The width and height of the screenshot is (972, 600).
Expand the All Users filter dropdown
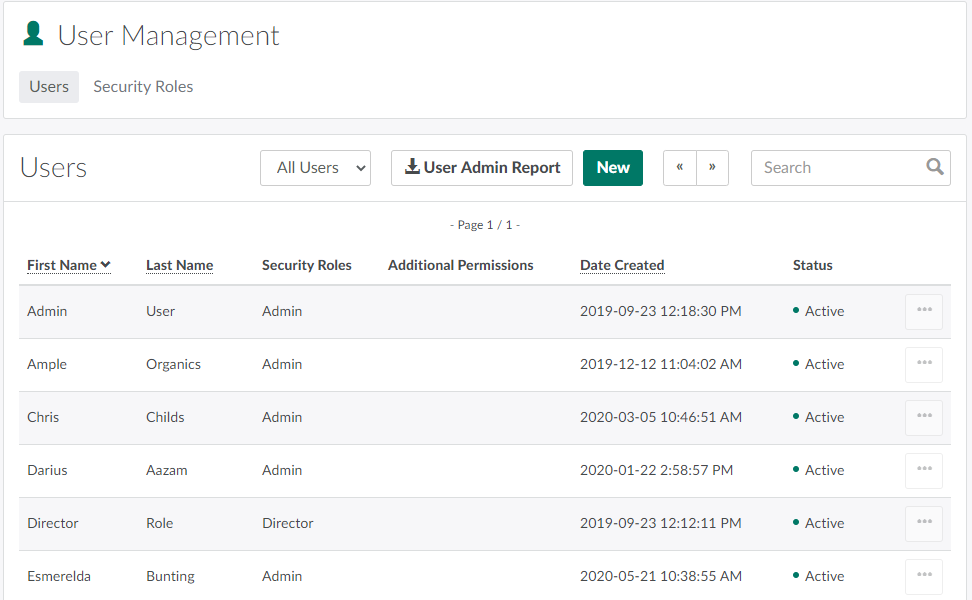point(315,168)
